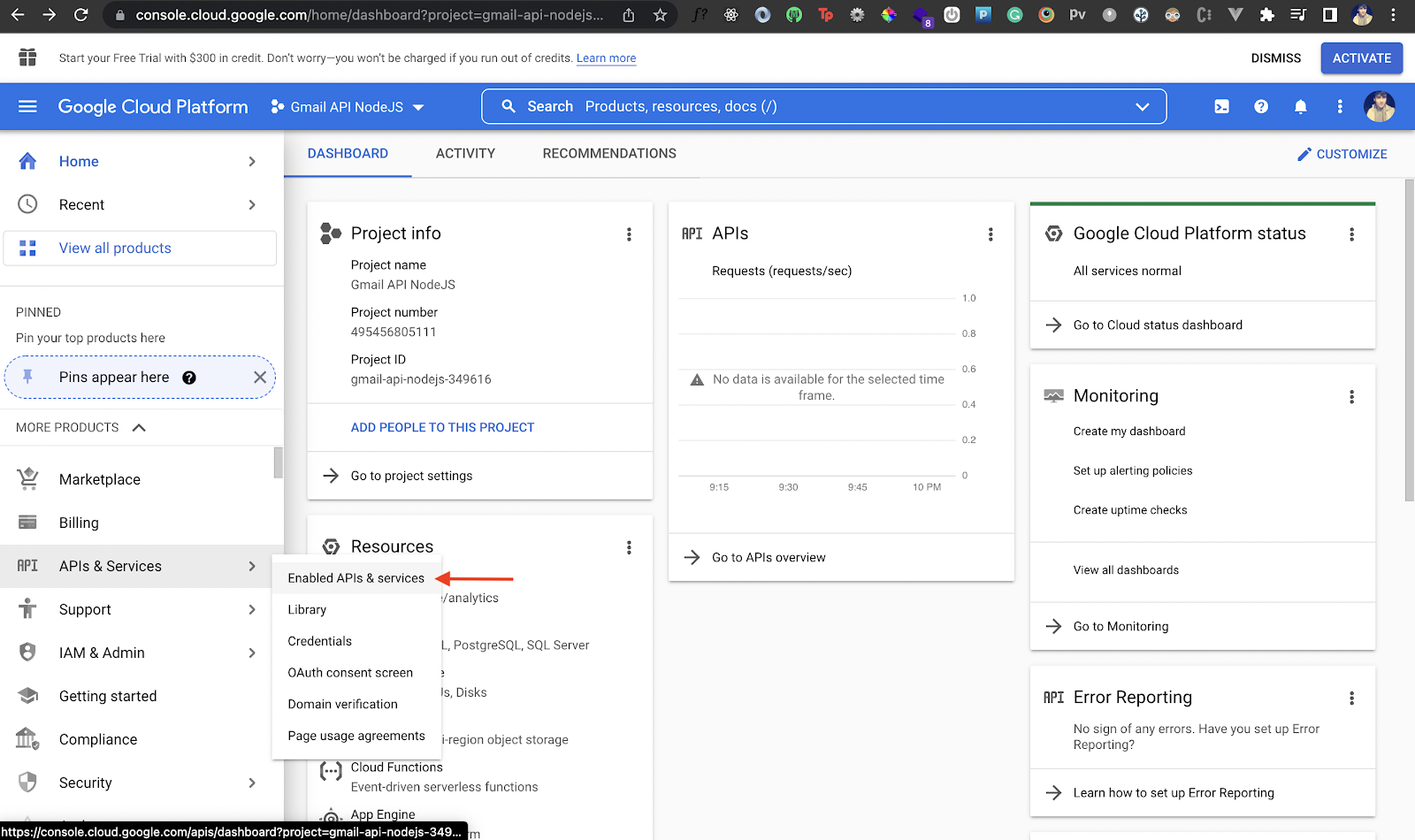This screenshot has width=1415, height=840.
Task: Click the sidebar navigation scrollbar
Action: (279, 462)
